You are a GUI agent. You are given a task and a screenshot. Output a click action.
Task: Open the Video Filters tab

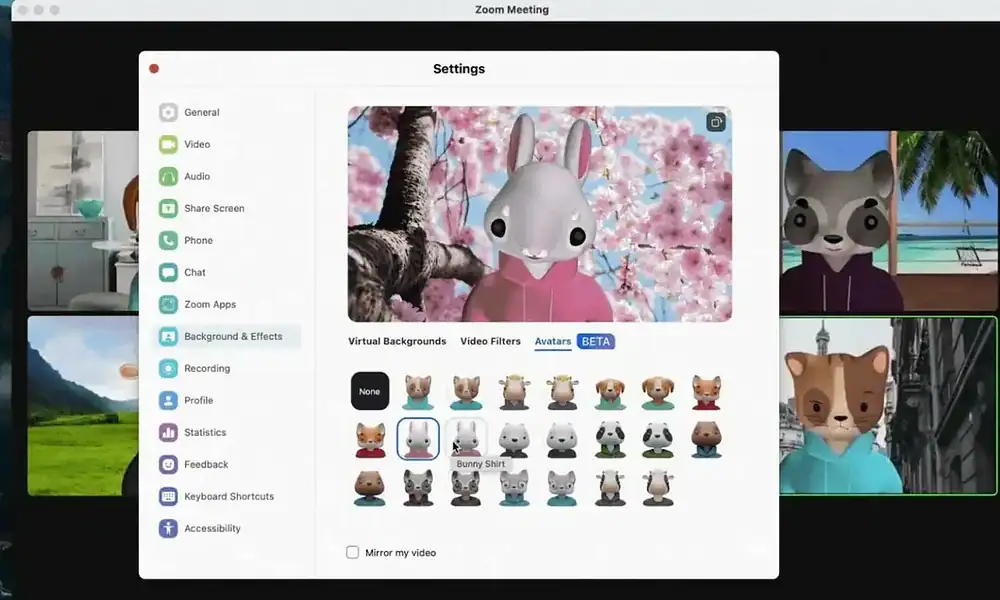(490, 341)
